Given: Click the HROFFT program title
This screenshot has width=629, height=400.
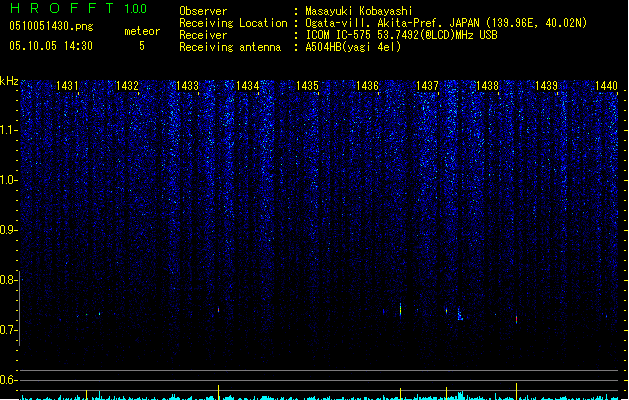Looking at the screenshot, I should click(x=62, y=8).
